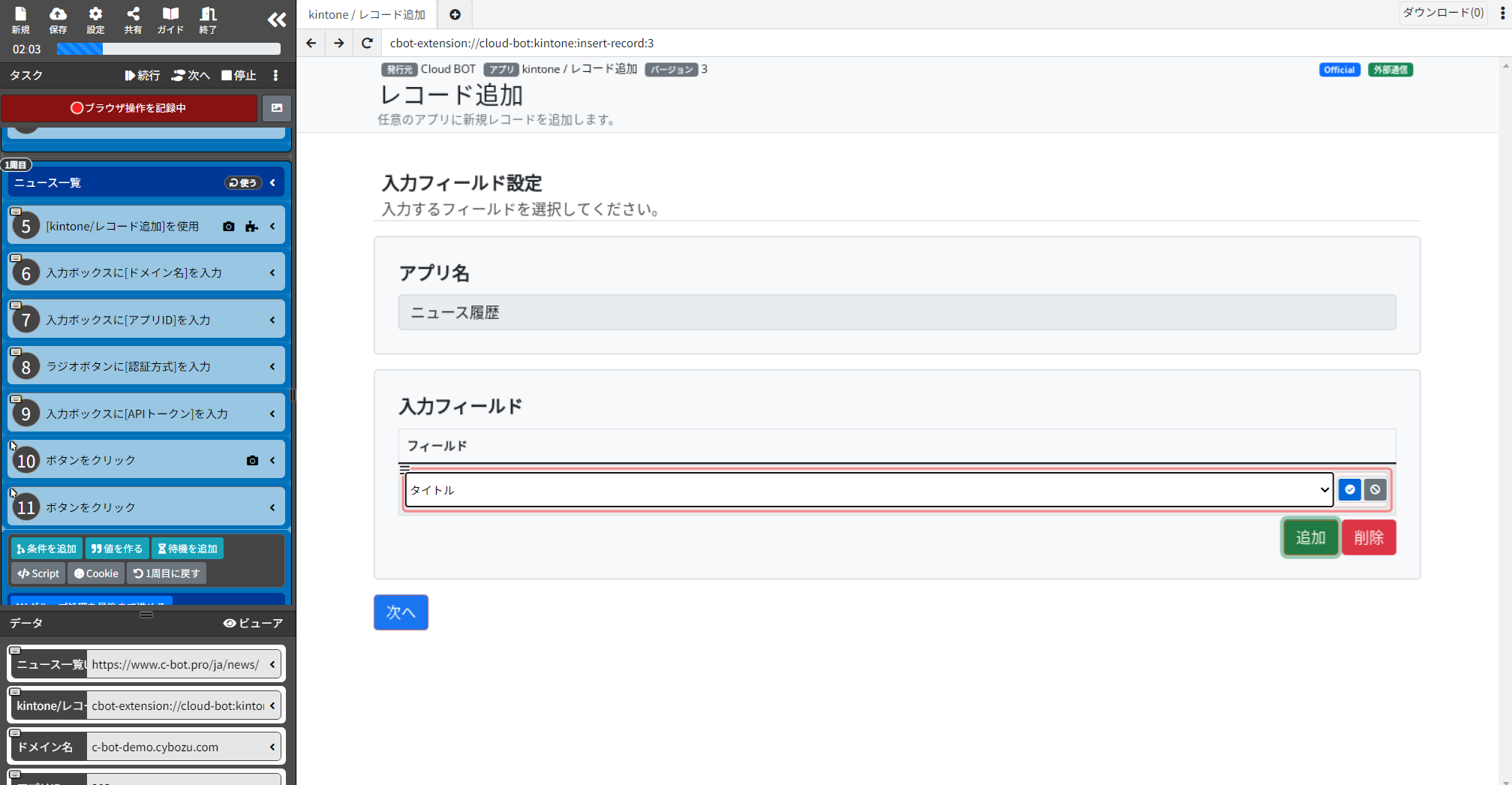Click the 保存 (Save) cloud icon
The width and height of the screenshot is (1512, 785).
[x=58, y=20]
